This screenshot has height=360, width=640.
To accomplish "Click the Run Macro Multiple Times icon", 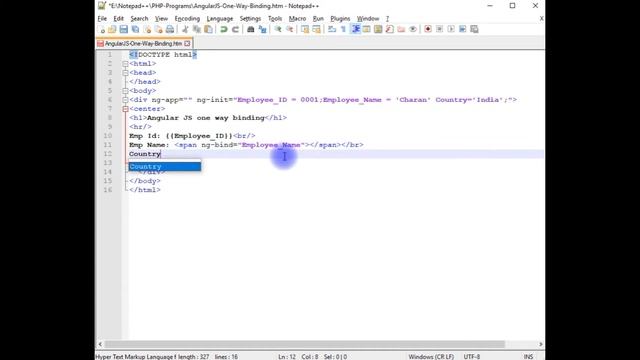I will pos(462,29).
